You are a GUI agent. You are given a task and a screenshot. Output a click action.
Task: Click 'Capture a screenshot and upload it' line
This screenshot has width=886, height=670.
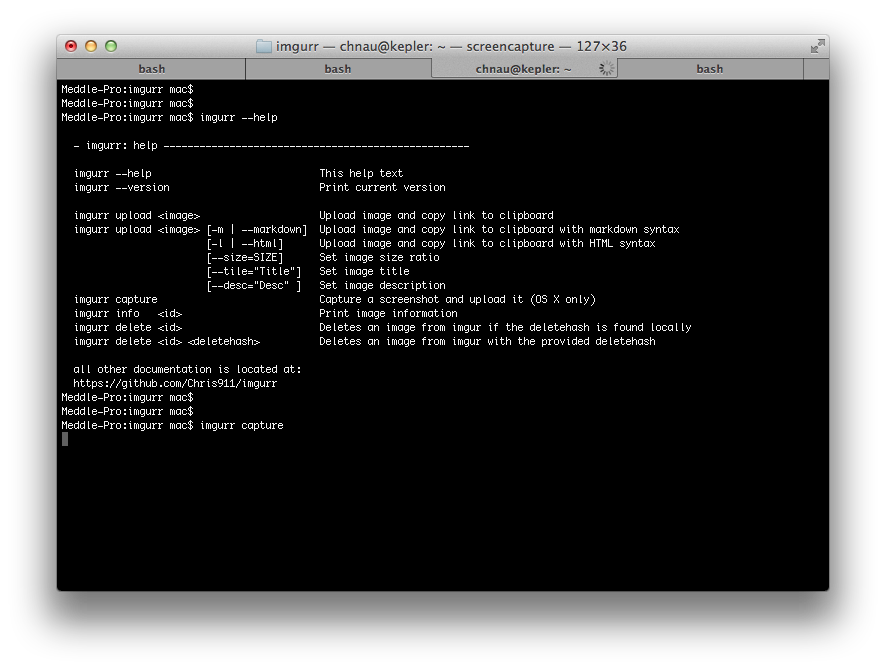(457, 299)
